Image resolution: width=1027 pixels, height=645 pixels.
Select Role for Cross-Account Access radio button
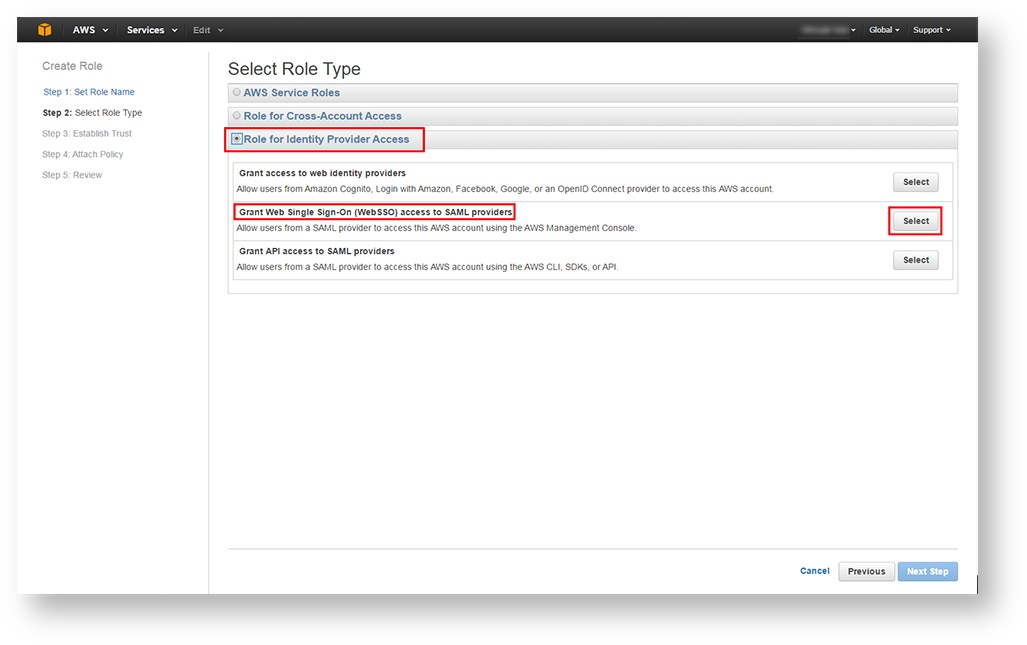pos(237,116)
